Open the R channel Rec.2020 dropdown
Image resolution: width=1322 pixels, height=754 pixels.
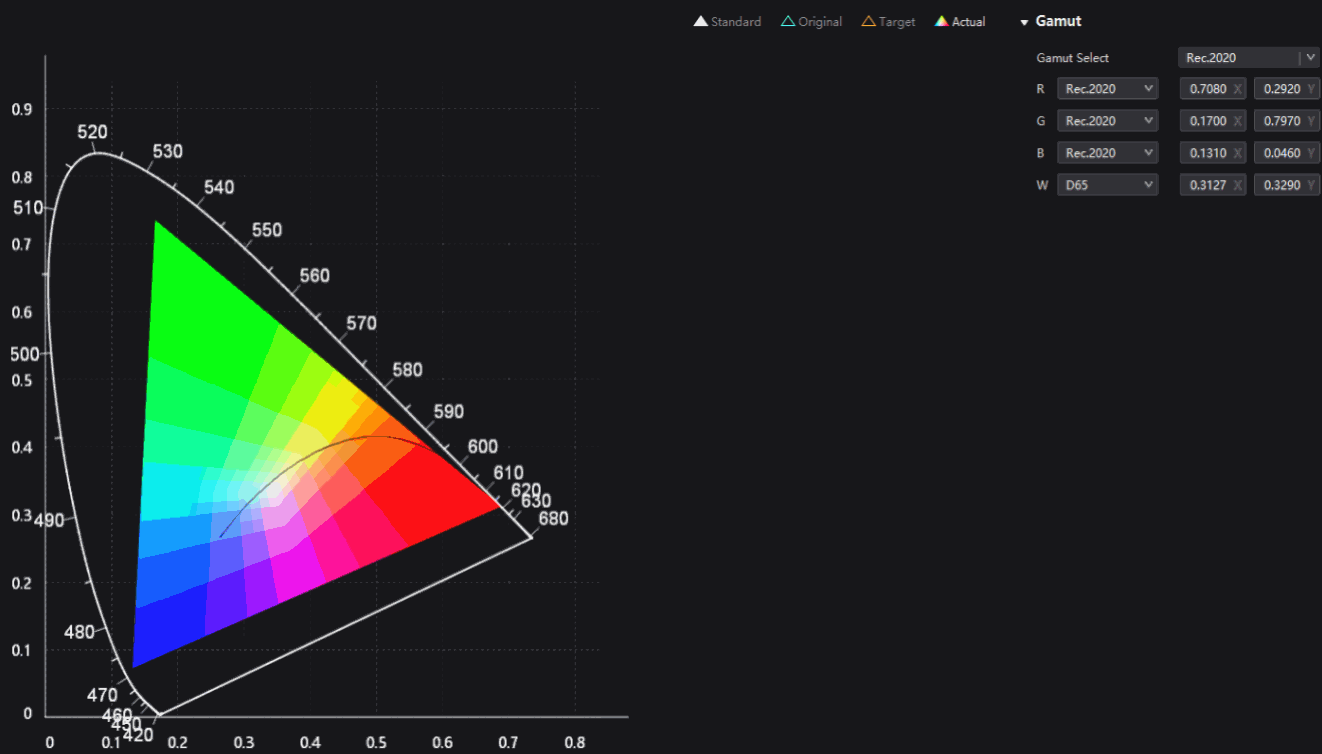click(1107, 88)
